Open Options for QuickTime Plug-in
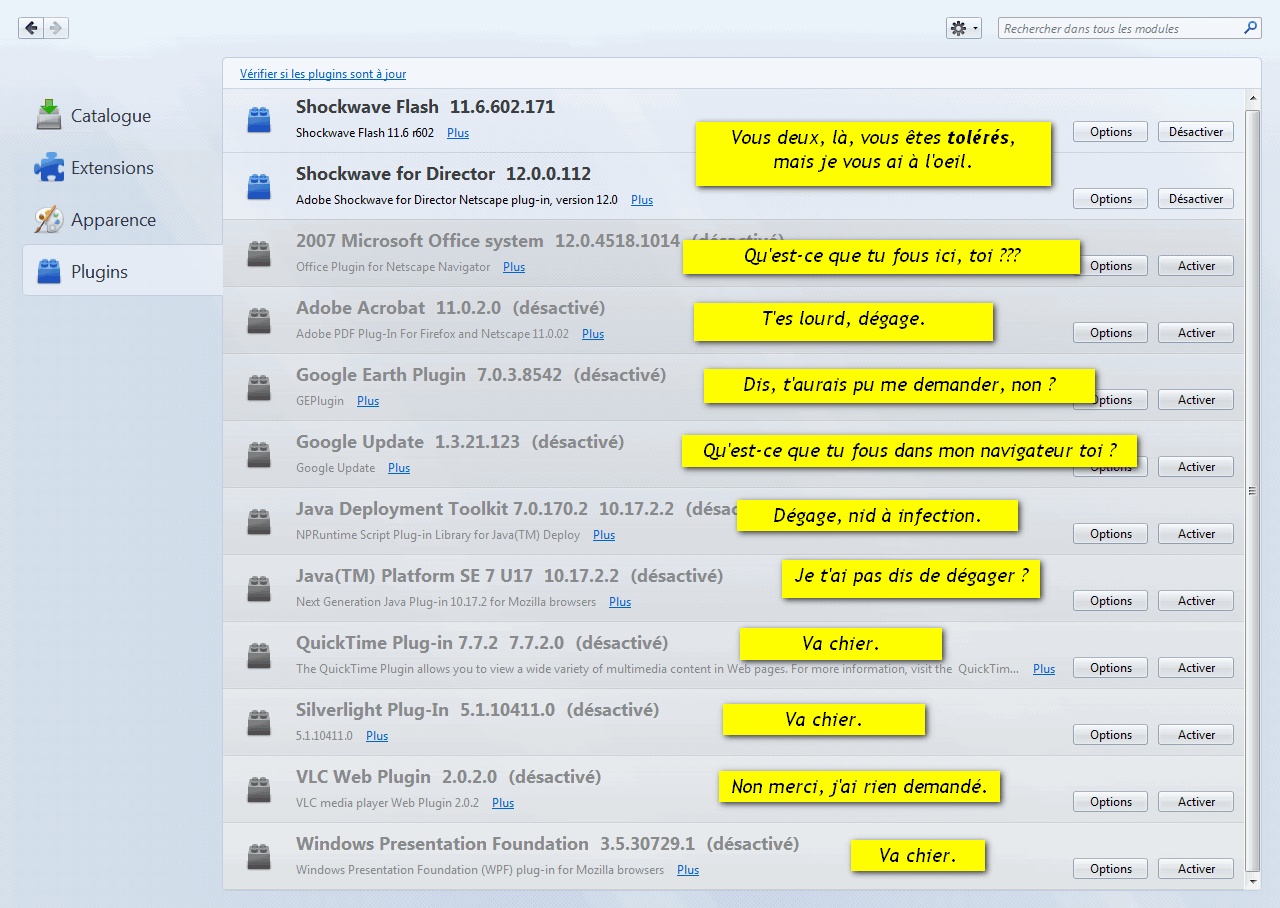 click(x=1111, y=668)
